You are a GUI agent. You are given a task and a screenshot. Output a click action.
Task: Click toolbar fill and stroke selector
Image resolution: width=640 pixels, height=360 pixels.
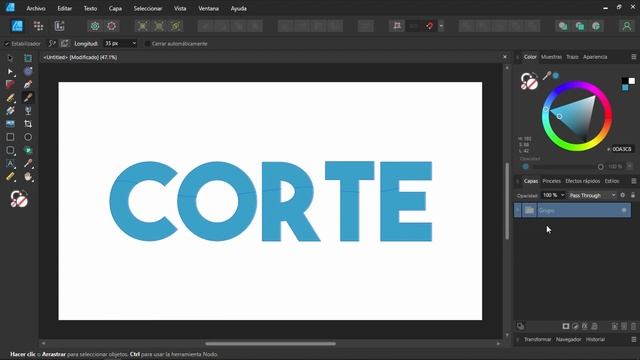(x=19, y=199)
